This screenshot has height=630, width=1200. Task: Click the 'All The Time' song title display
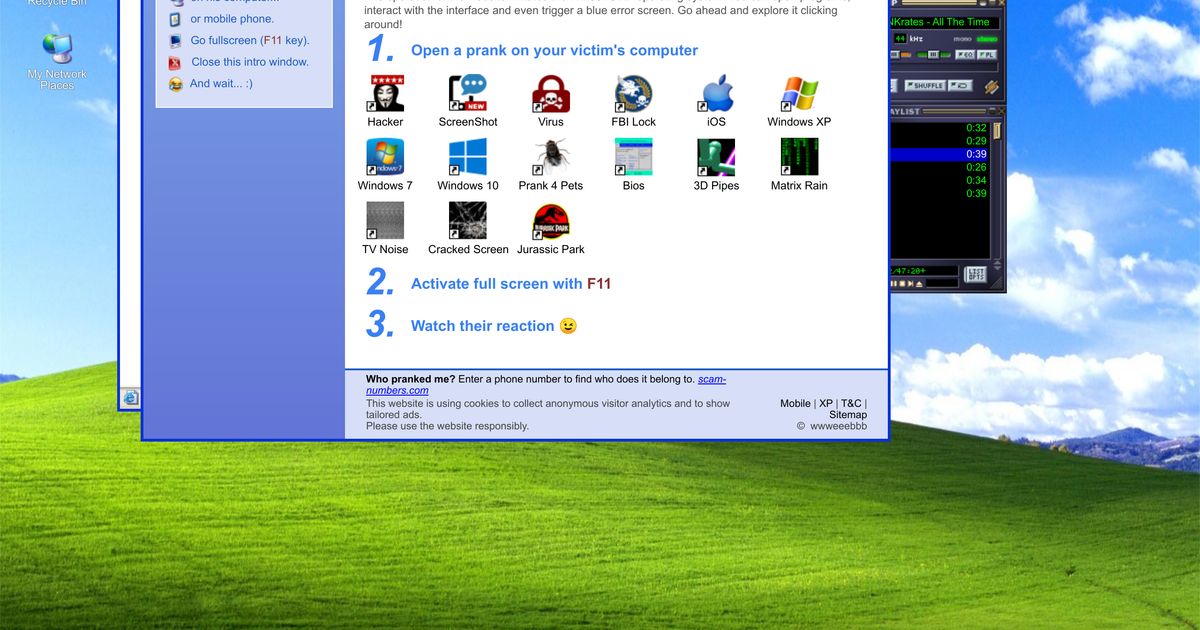click(x=944, y=22)
